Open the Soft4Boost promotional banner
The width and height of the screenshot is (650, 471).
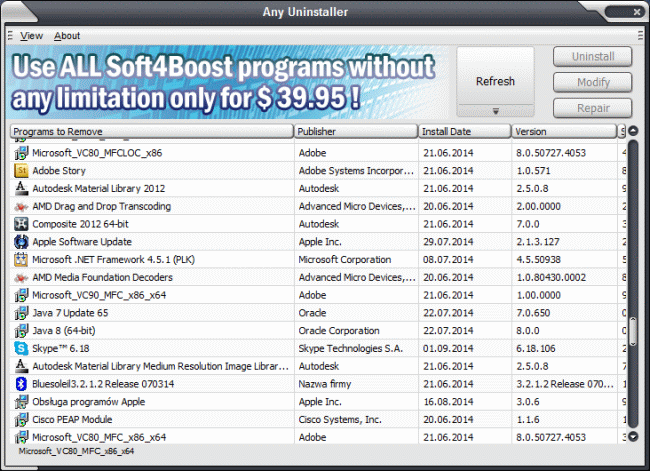pos(228,82)
